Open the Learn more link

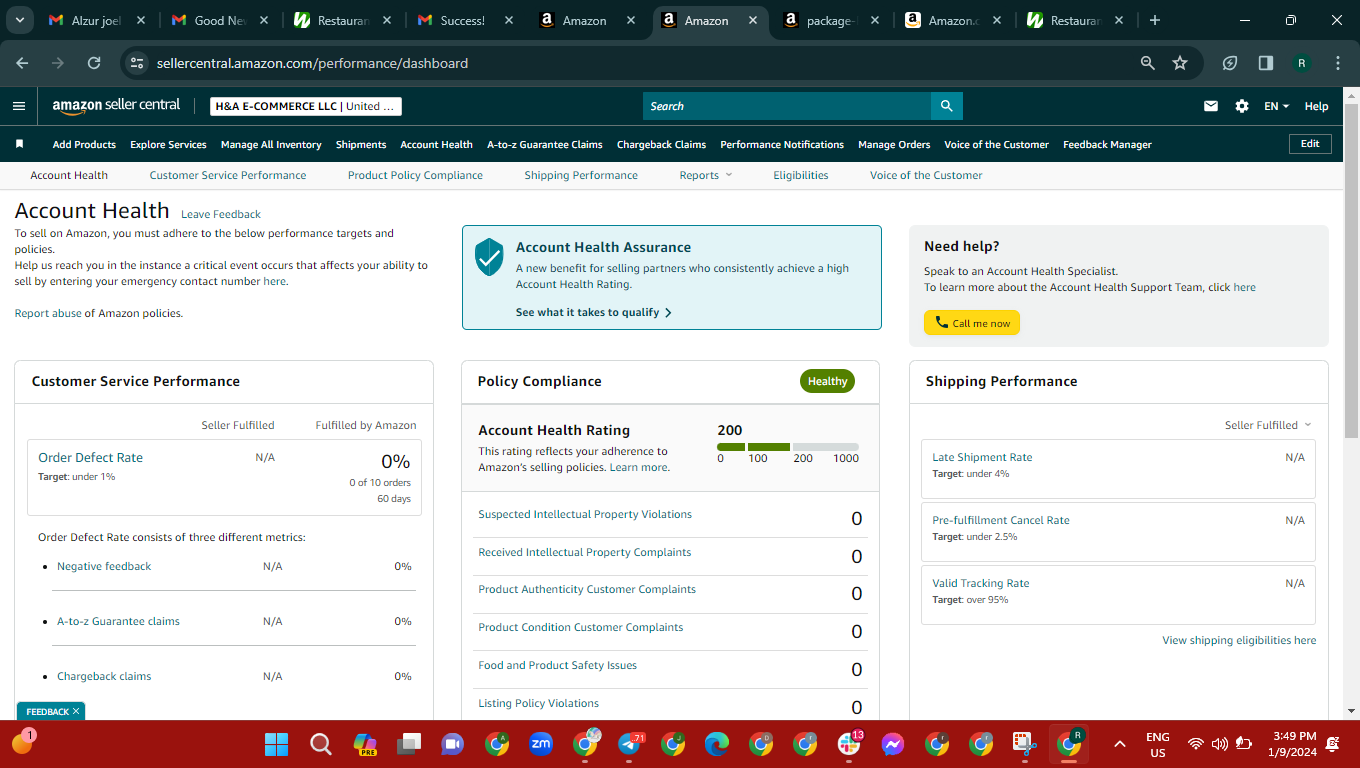point(638,467)
